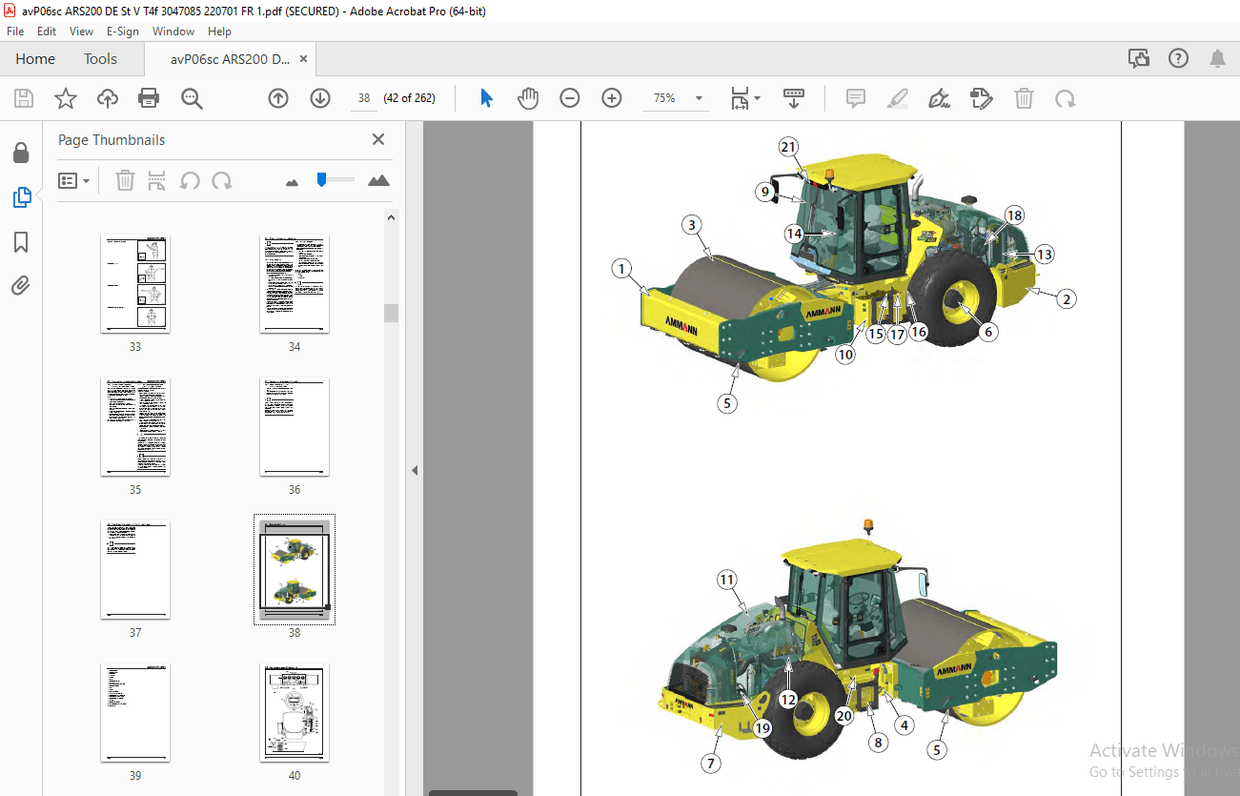Switch to the Home tab
The height and width of the screenshot is (796, 1240).
(x=35, y=59)
